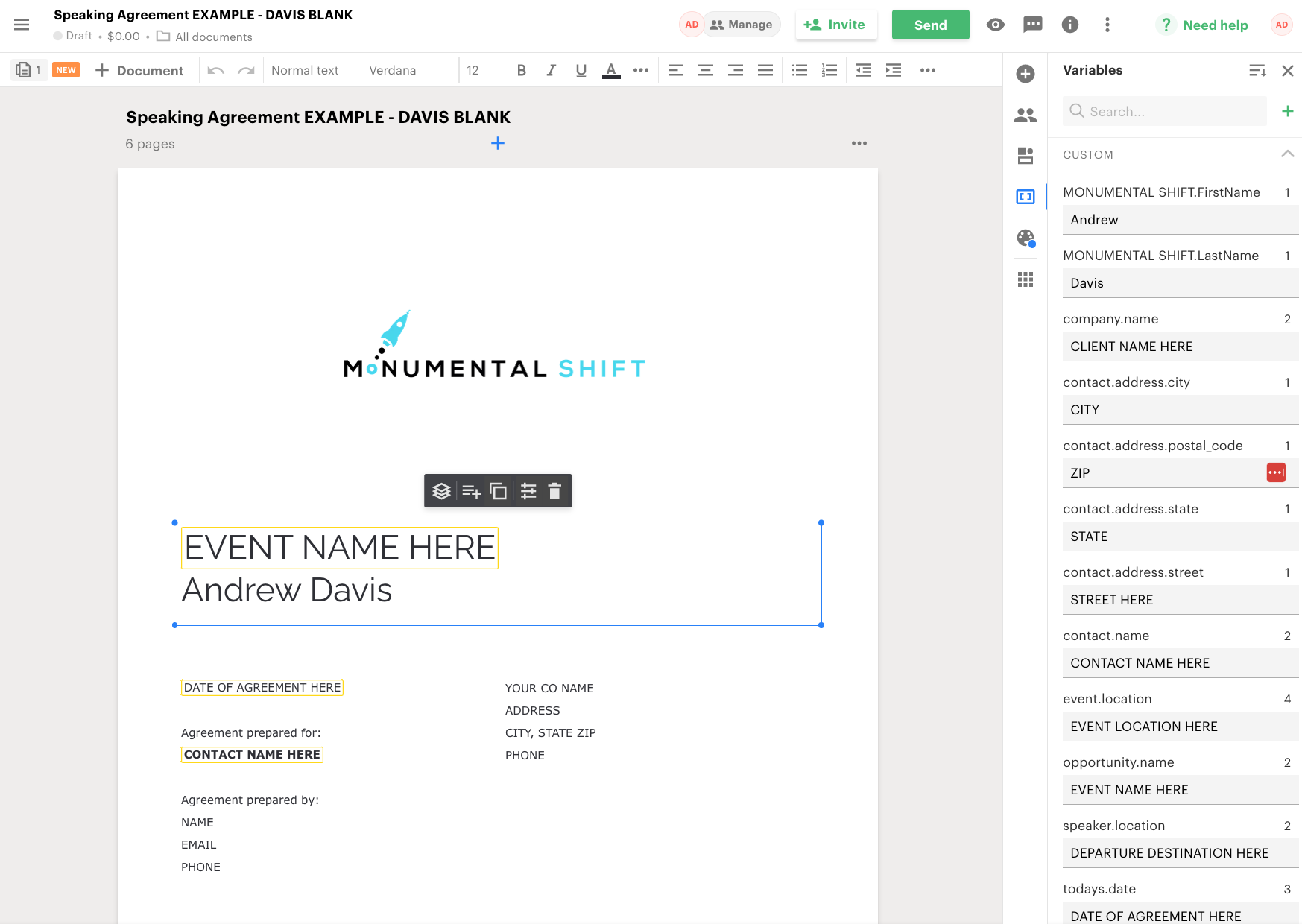
Task: Open the document pages panel icon
Action: (x=28, y=70)
